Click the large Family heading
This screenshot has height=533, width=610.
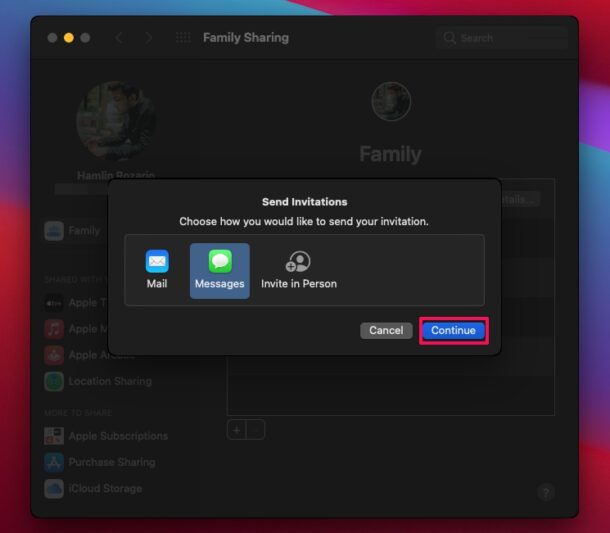click(x=391, y=154)
